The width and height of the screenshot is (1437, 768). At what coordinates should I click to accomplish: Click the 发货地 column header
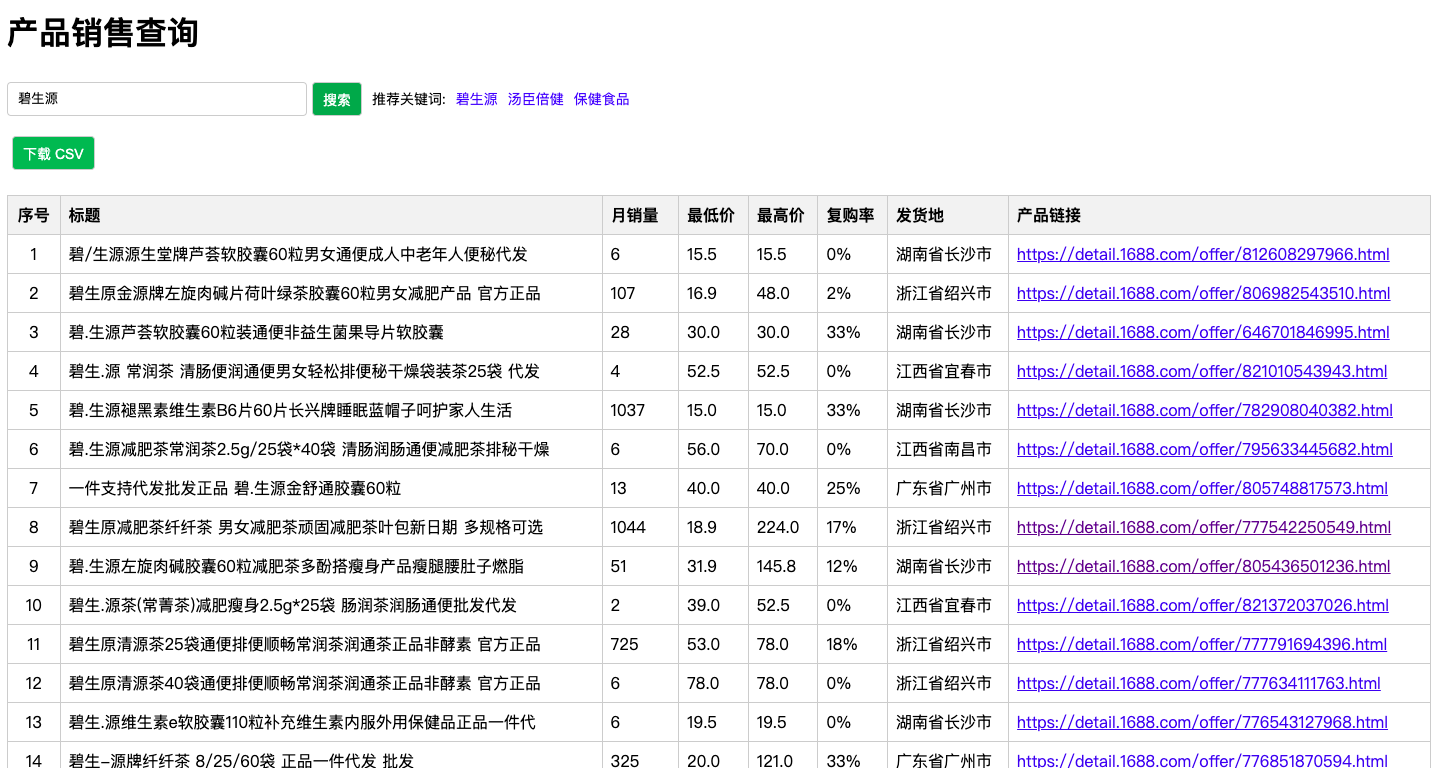tap(948, 215)
